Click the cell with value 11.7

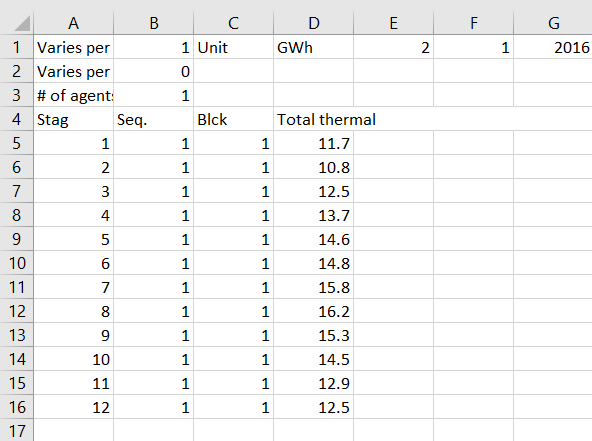point(313,143)
